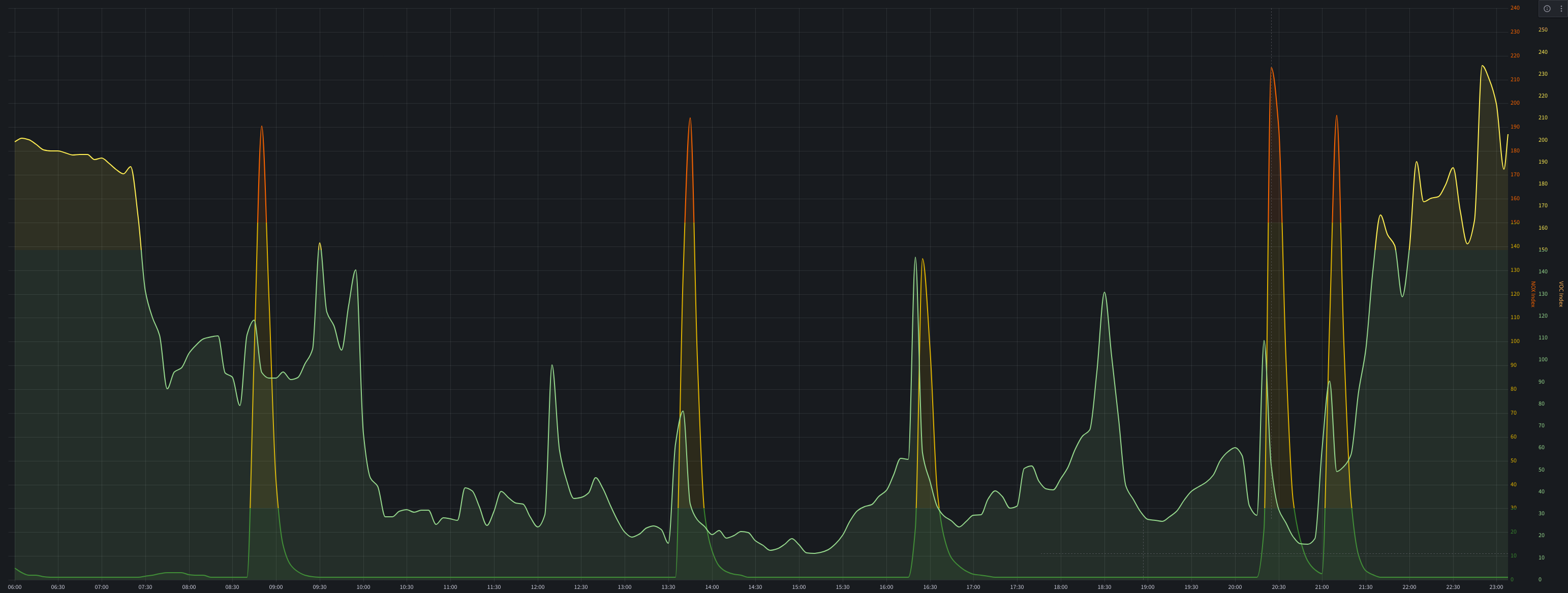Click the orange '200' NOX axis label

(x=1515, y=103)
